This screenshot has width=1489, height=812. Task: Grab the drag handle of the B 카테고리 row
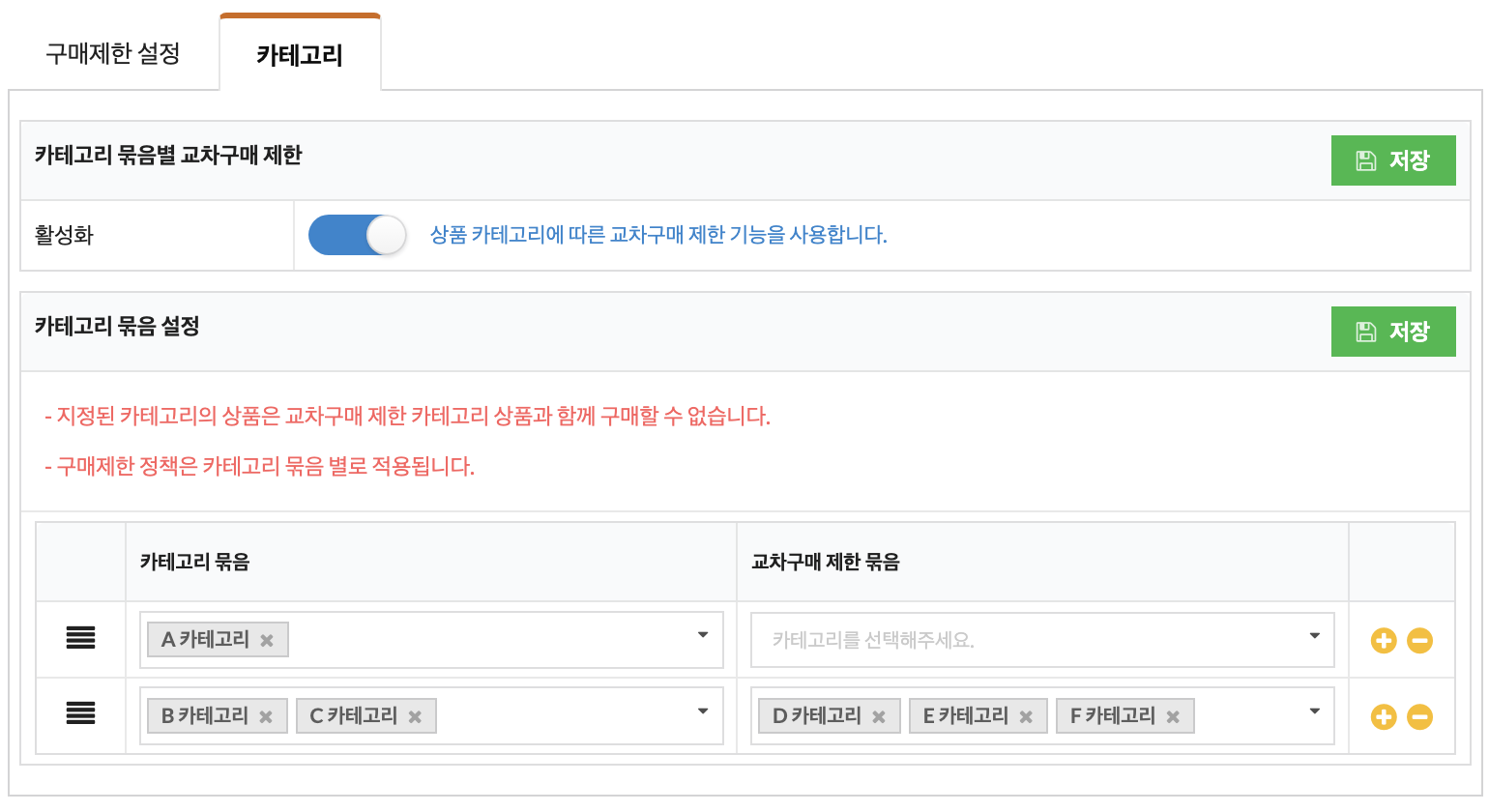(x=80, y=714)
